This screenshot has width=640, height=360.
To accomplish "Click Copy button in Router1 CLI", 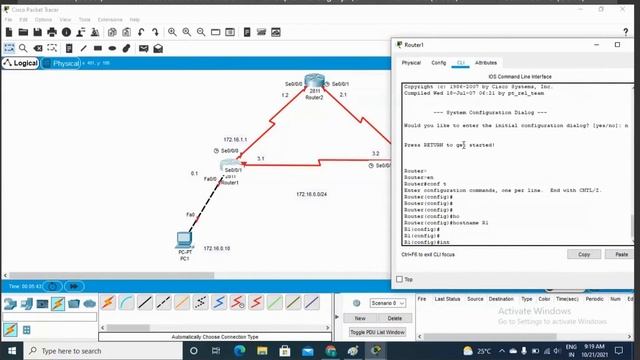I will point(584,254).
